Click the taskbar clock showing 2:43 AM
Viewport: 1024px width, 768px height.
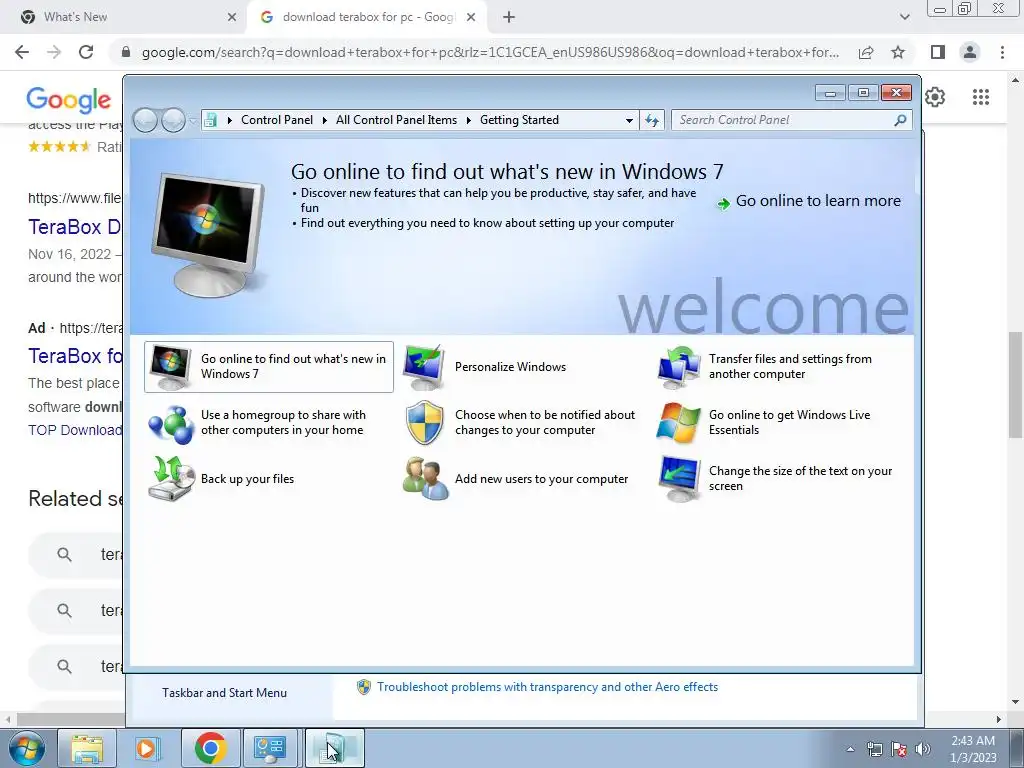(973, 749)
